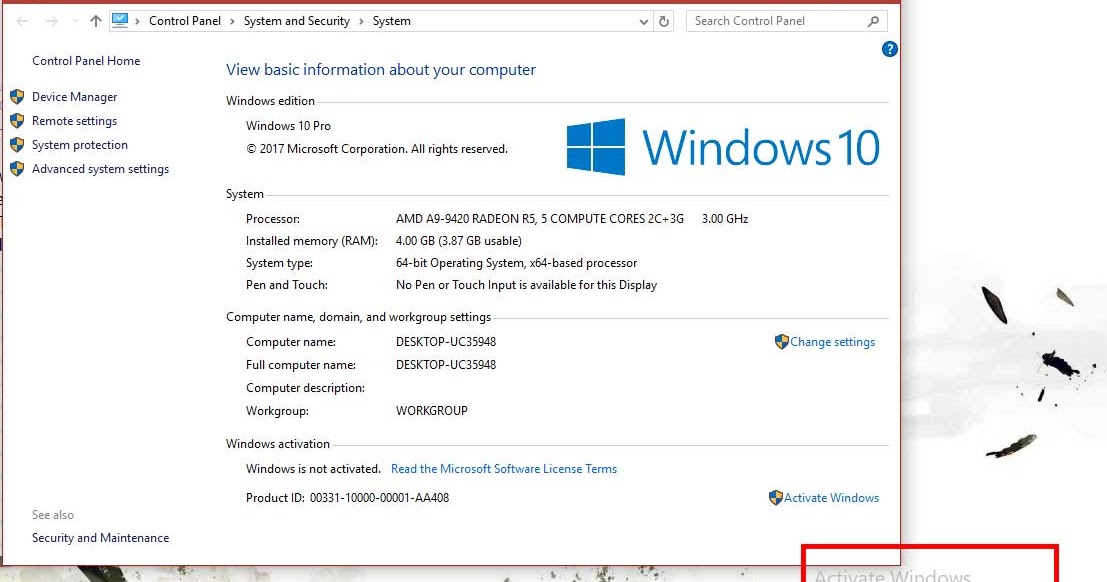
Task: Click Computer name value DESKTOP-UC35948
Action: 446,342
